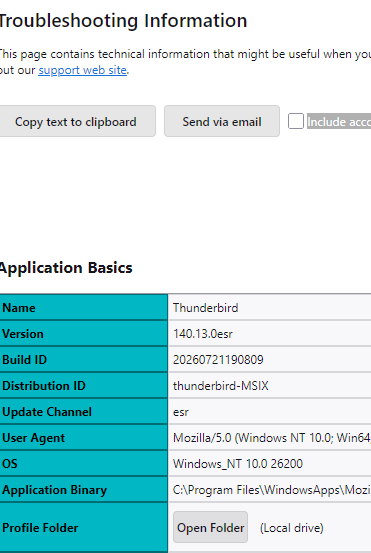Click the Troubleshooting Information heading

[x=123, y=20]
